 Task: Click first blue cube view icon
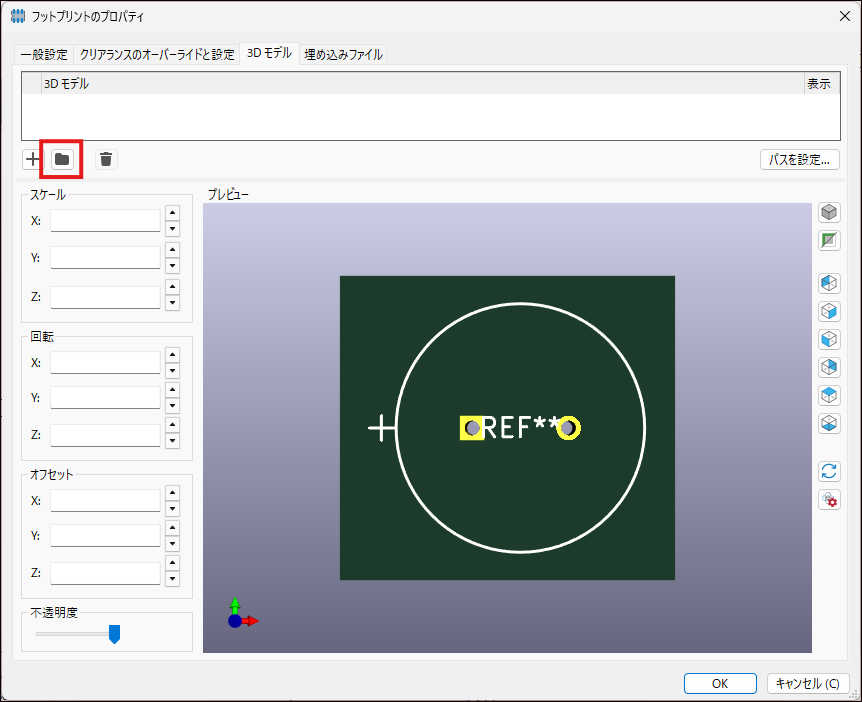click(x=829, y=283)
